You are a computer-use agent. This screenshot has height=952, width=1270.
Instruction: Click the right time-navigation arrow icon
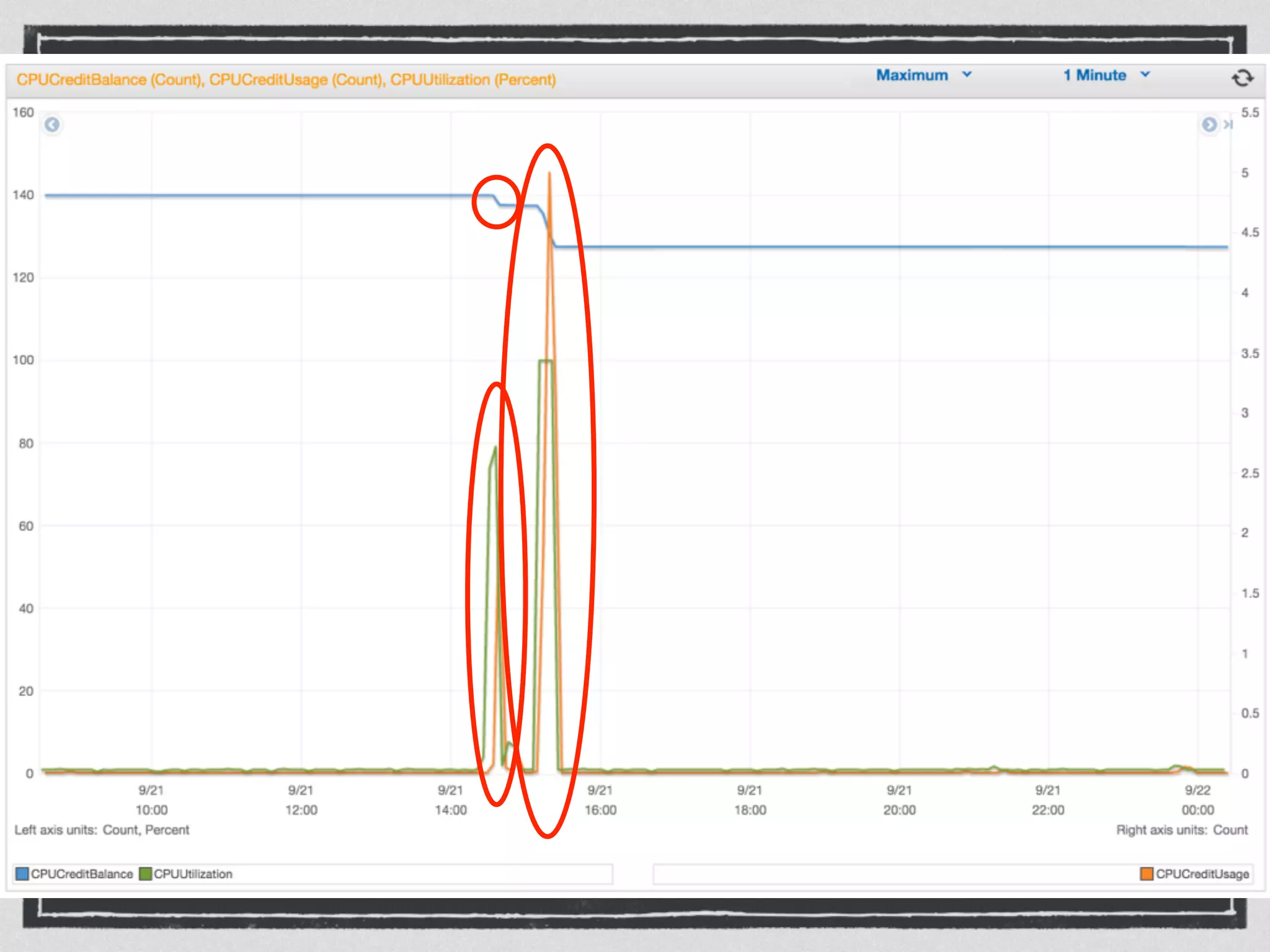click(x=1209, y=125)
